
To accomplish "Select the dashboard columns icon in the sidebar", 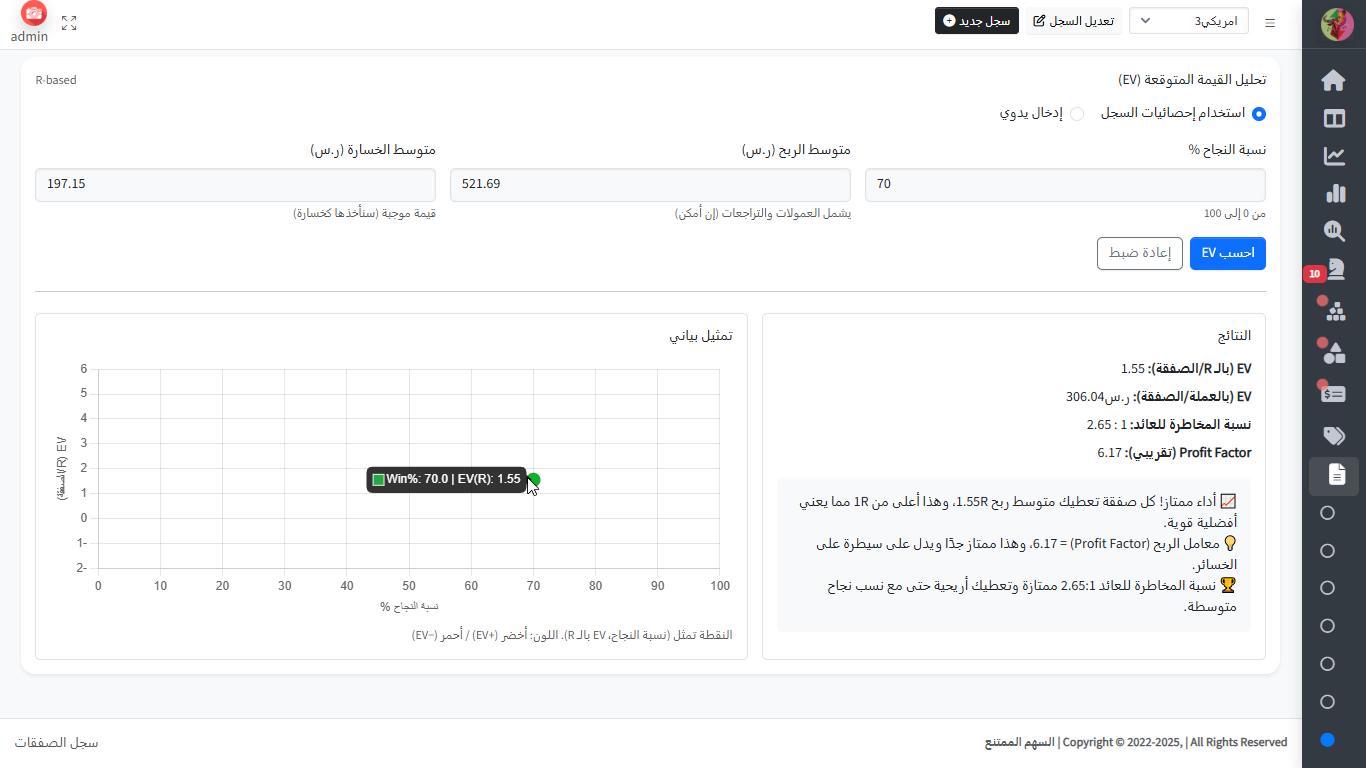I will 1332,118.
